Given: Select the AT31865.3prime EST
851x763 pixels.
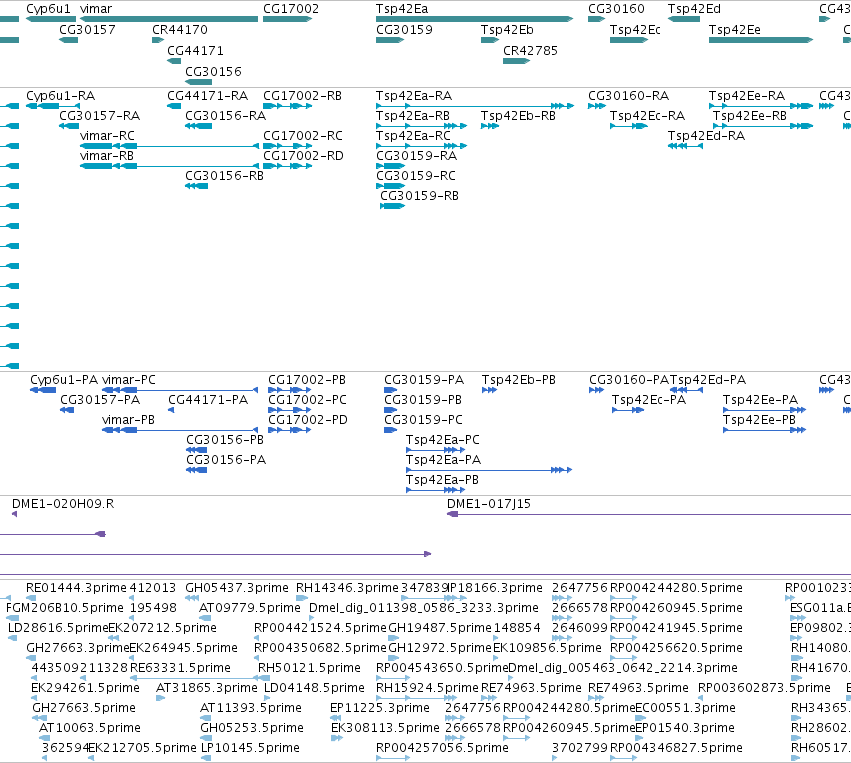Looking at the screenshot, I should click(x=161, y=698).
